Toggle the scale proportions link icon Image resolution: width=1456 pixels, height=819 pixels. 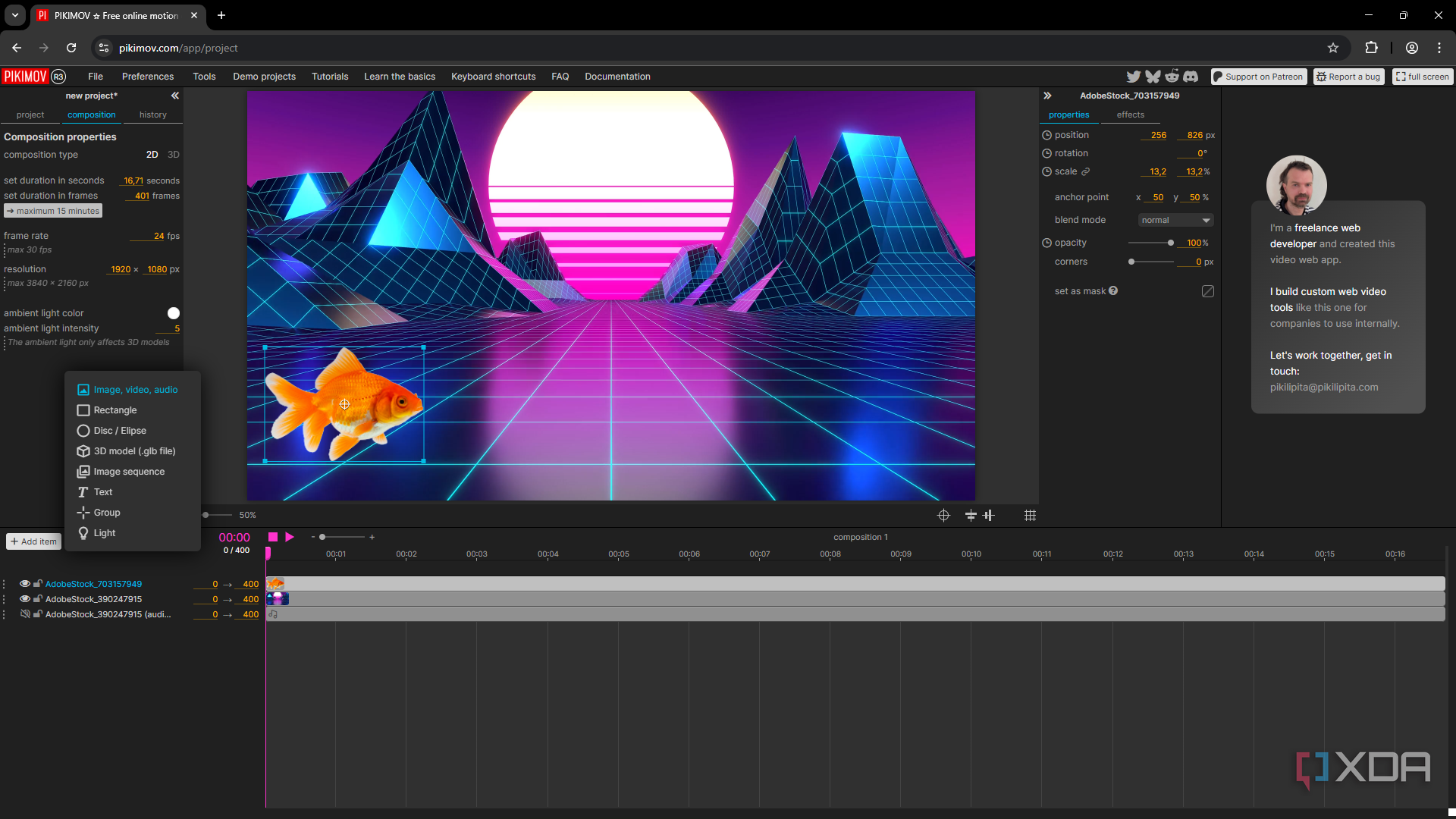pyautogui.click(x=1085, y=171)
